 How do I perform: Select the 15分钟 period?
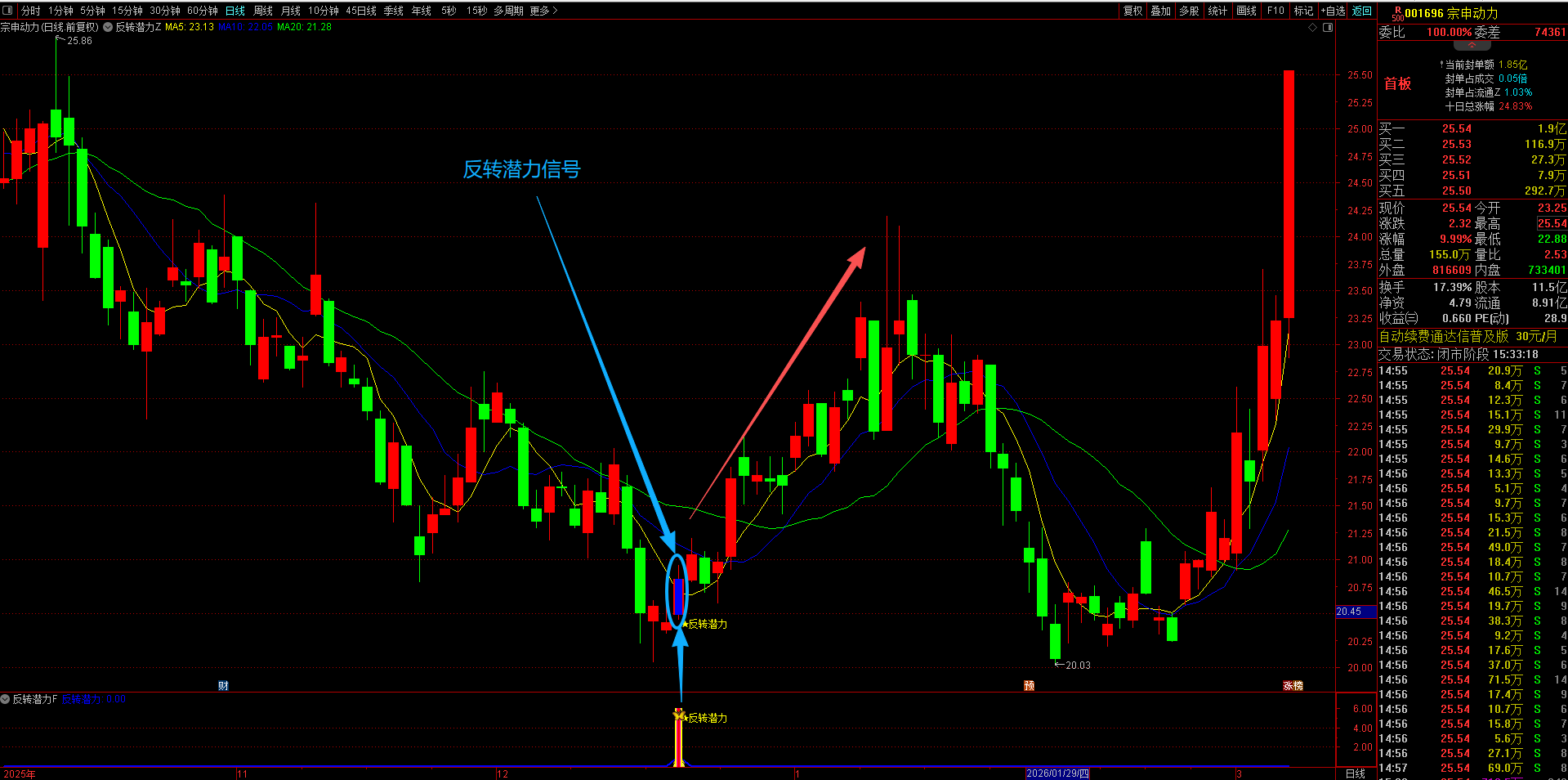127,11
